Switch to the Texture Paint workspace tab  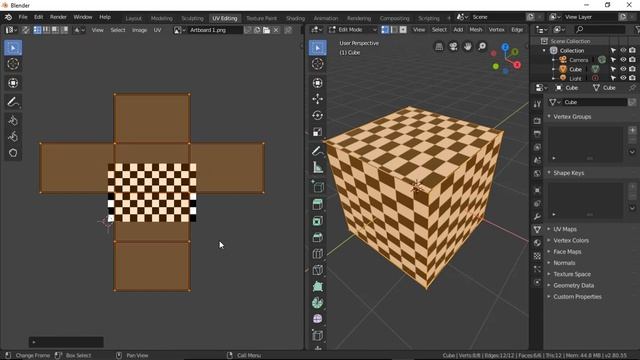coord(261,18)
